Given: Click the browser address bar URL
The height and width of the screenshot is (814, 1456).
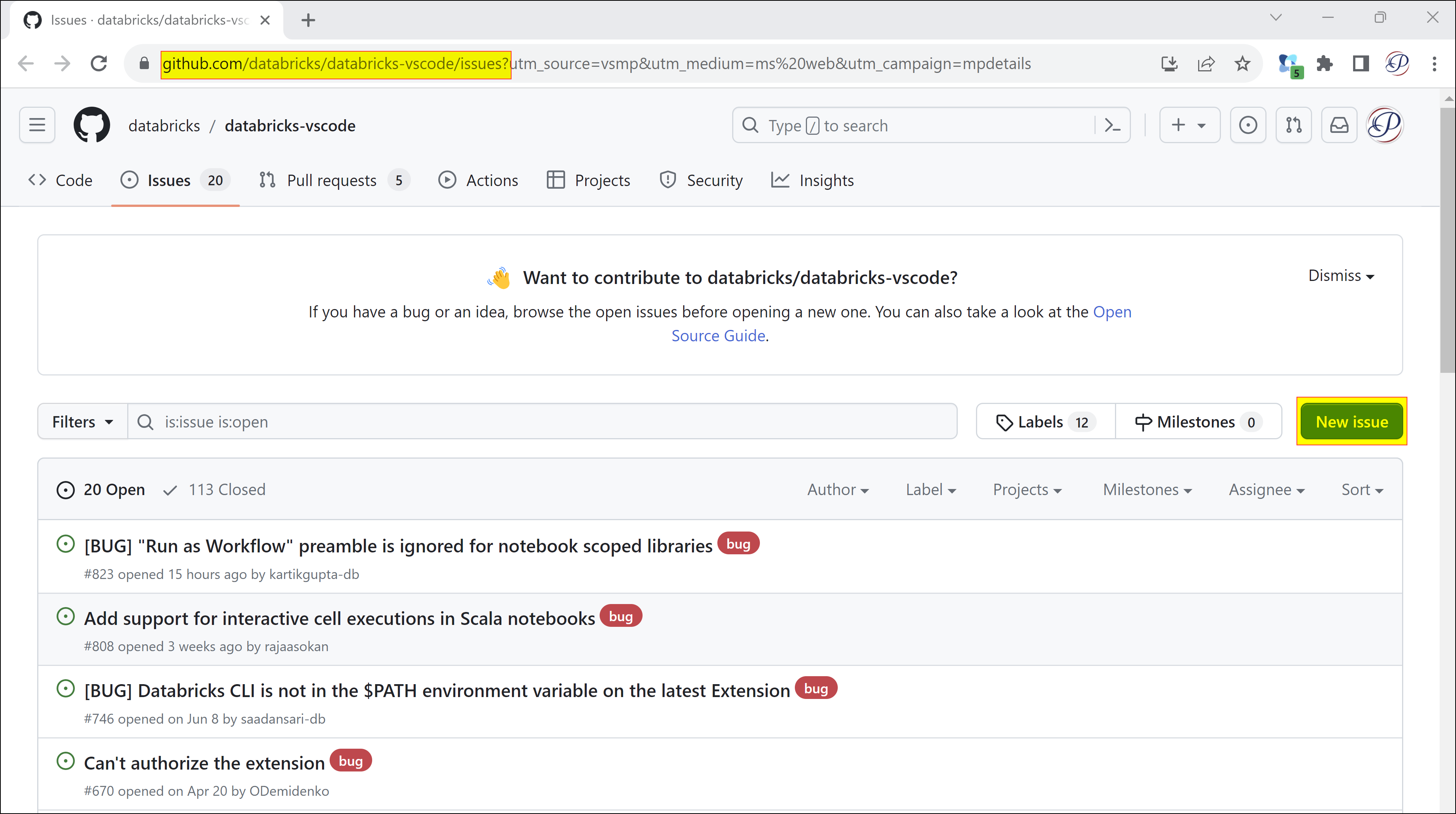Looking at the screenshot, I should [596, 63].
